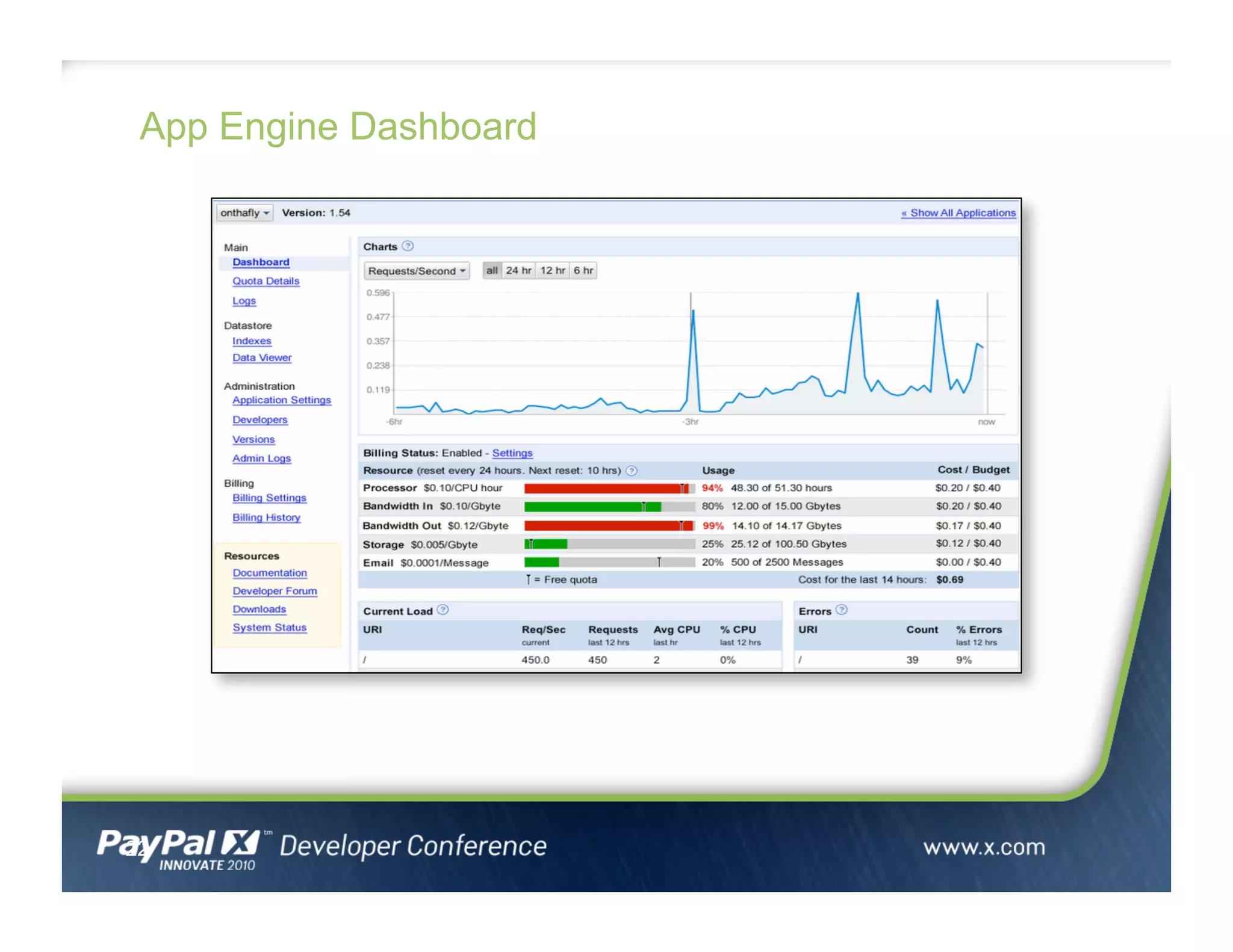The width and height of the screenshot is (1233, 952).
Task: Open Billing Settings in sidebar
Action: tap(269, 498)
